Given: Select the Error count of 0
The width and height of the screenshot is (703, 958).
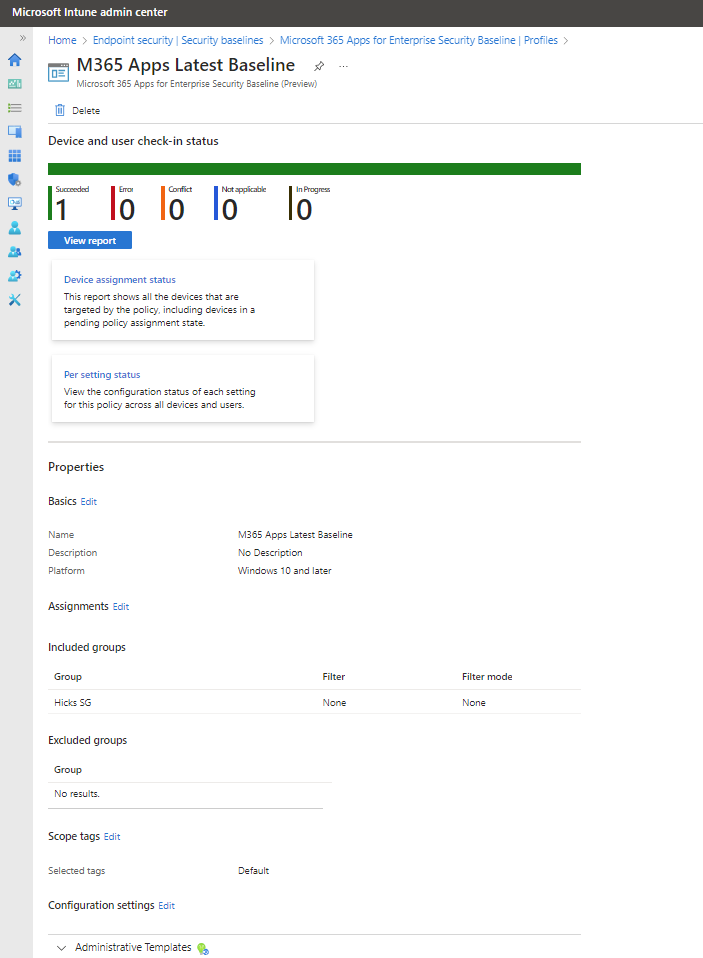Looking at the screenshot, I should (127, 210).
